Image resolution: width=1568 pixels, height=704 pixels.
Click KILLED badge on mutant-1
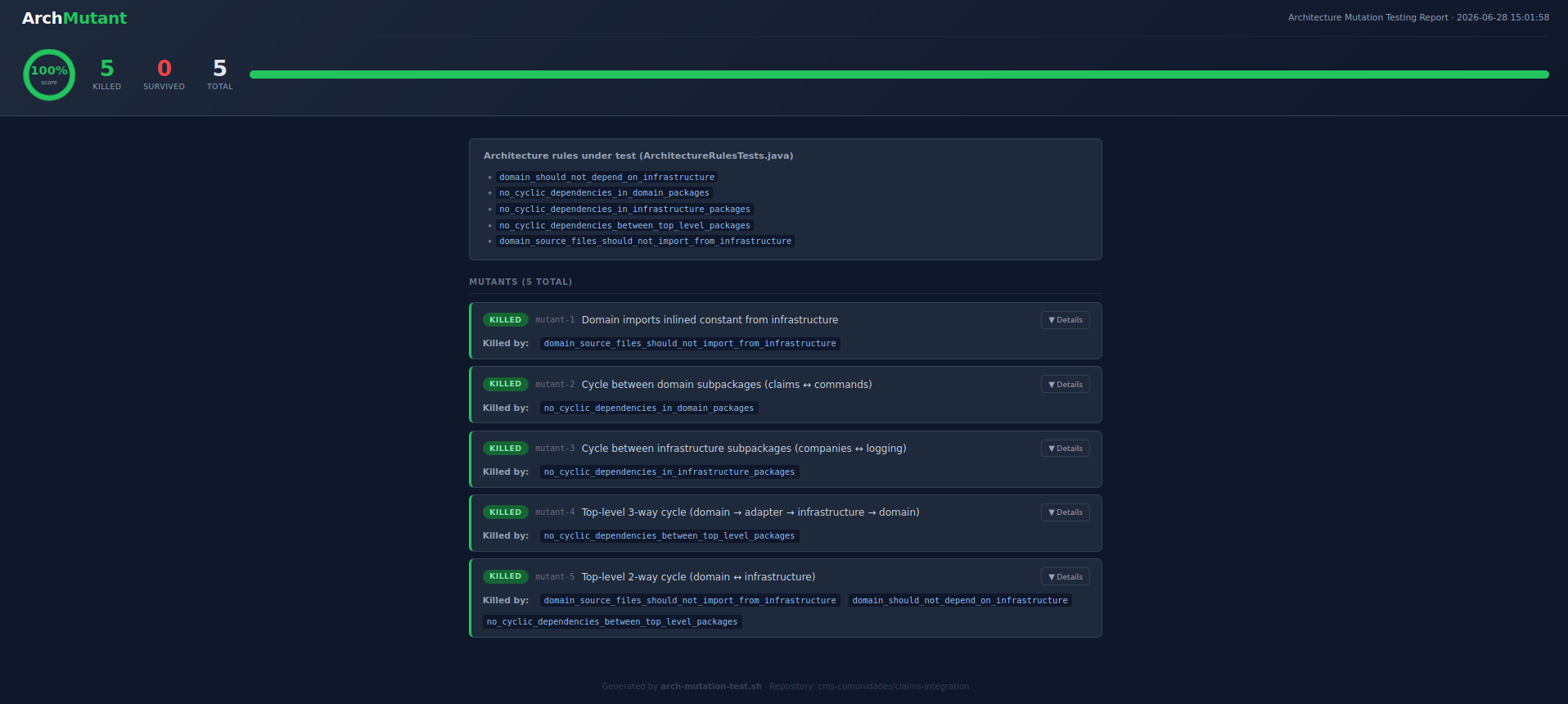(505, 320)
